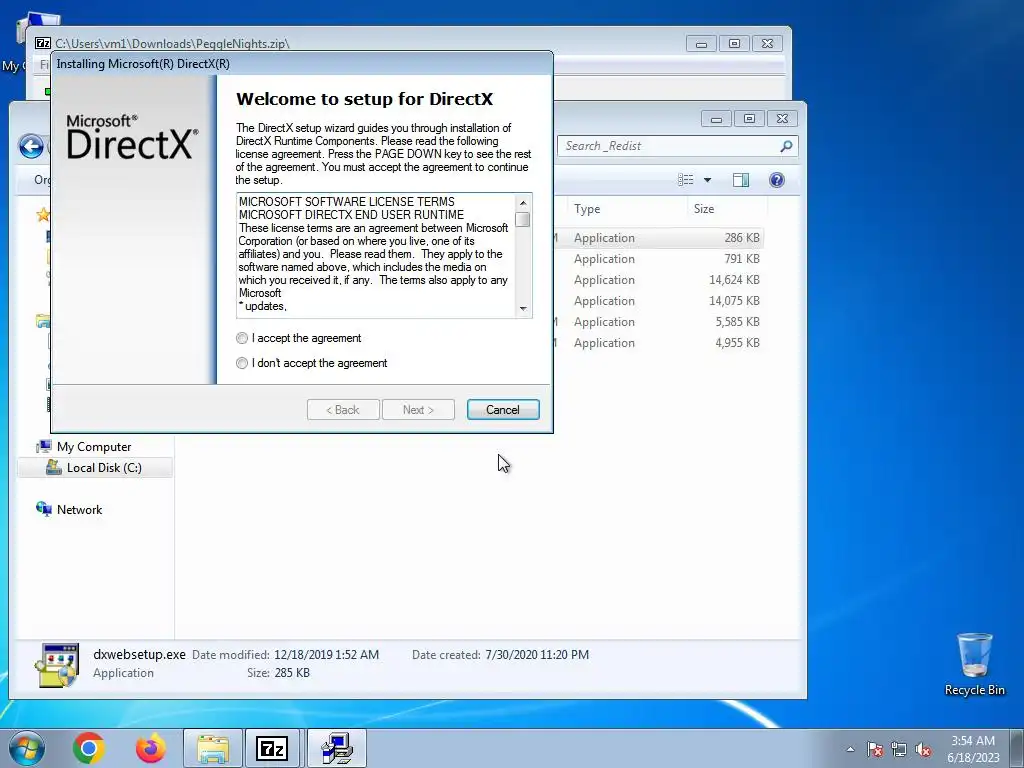Click the disabled Next button
Image resolution: width=1024 pixels, height=768 pixels.
pyautogui.click(x=418, y=409)
